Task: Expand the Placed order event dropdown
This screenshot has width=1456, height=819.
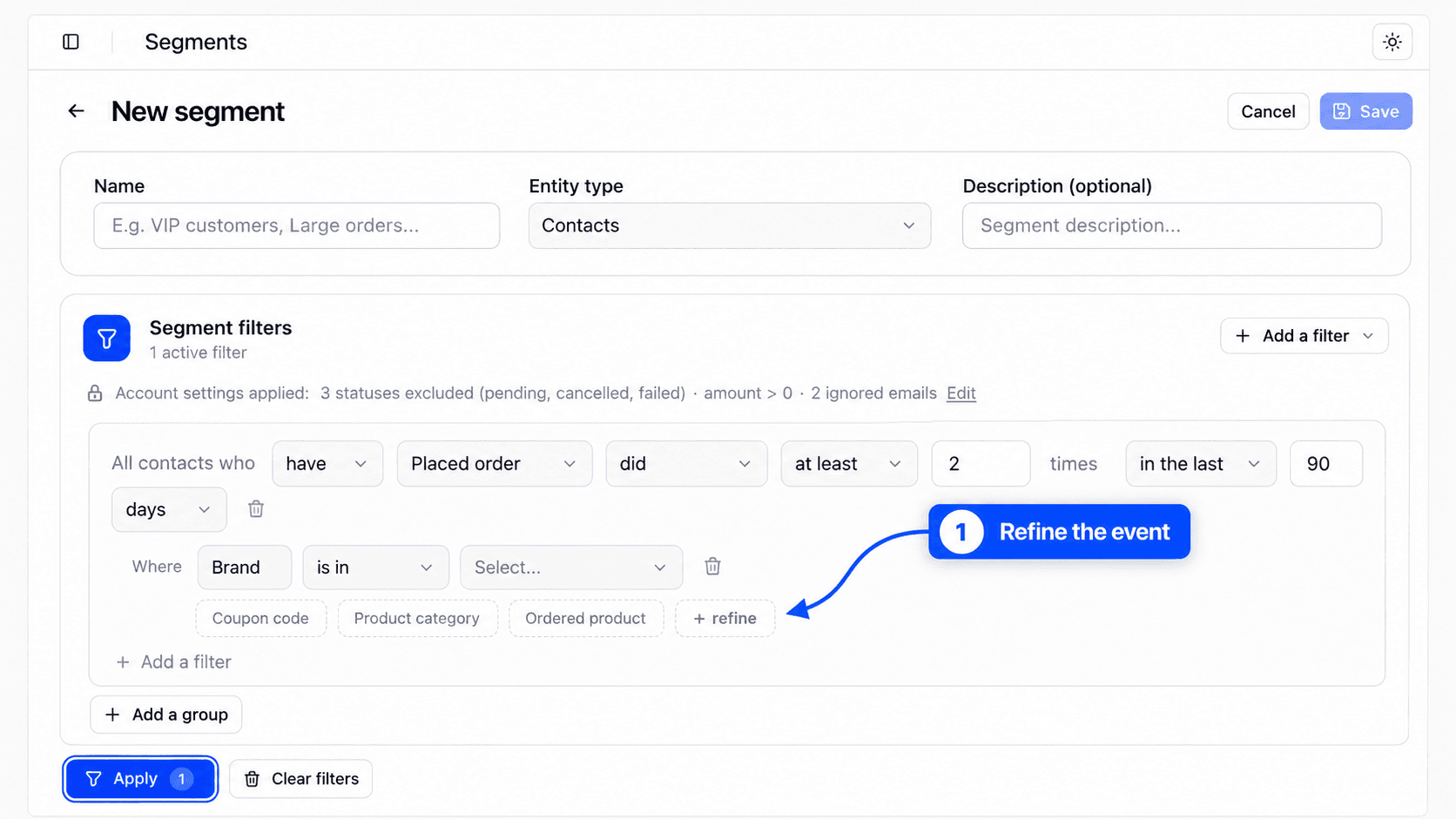Action: (494, 464)
